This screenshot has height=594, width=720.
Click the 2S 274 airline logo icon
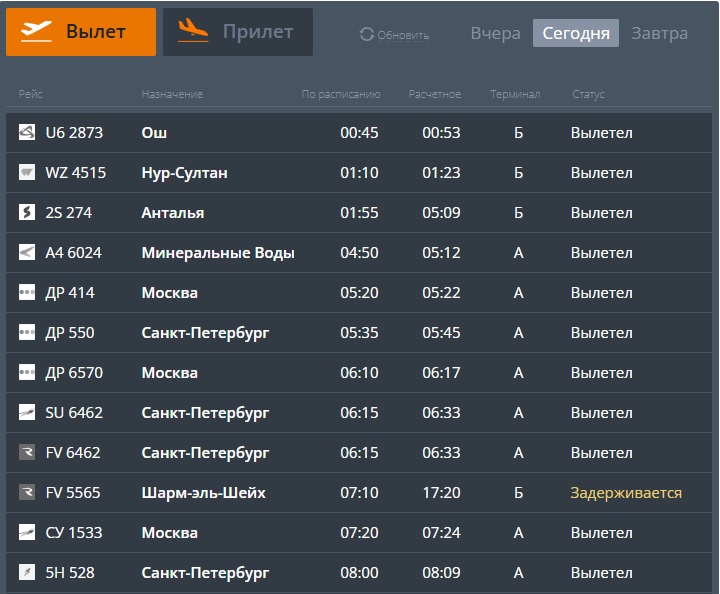(27, 213)
